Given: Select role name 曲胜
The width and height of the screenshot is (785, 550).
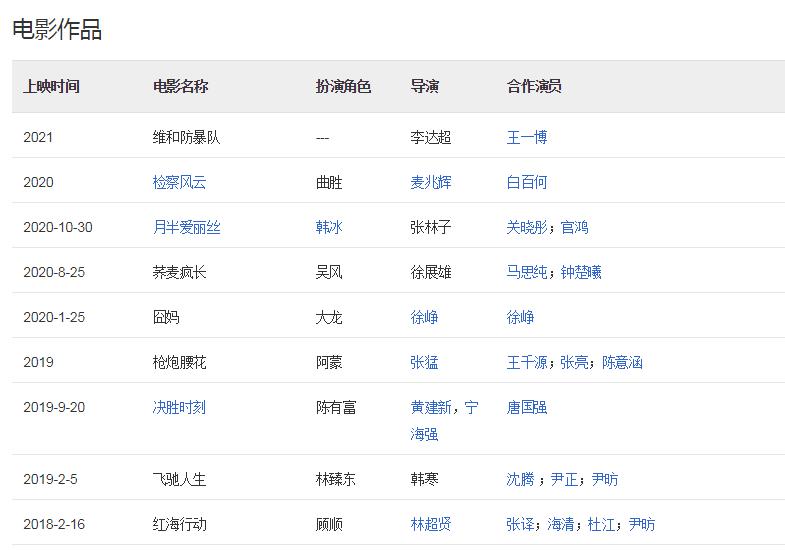Looking at the screenshot, I should 329,182.
